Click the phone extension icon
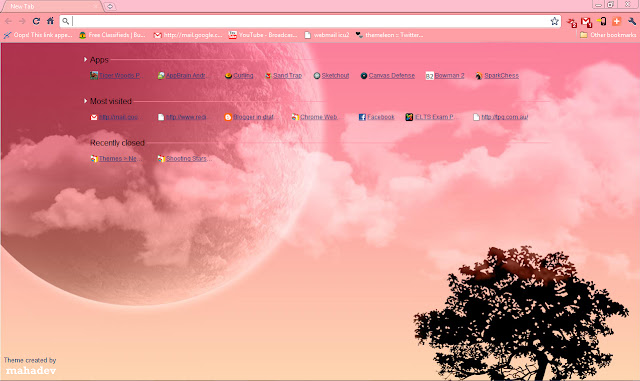 coord(602,21)
